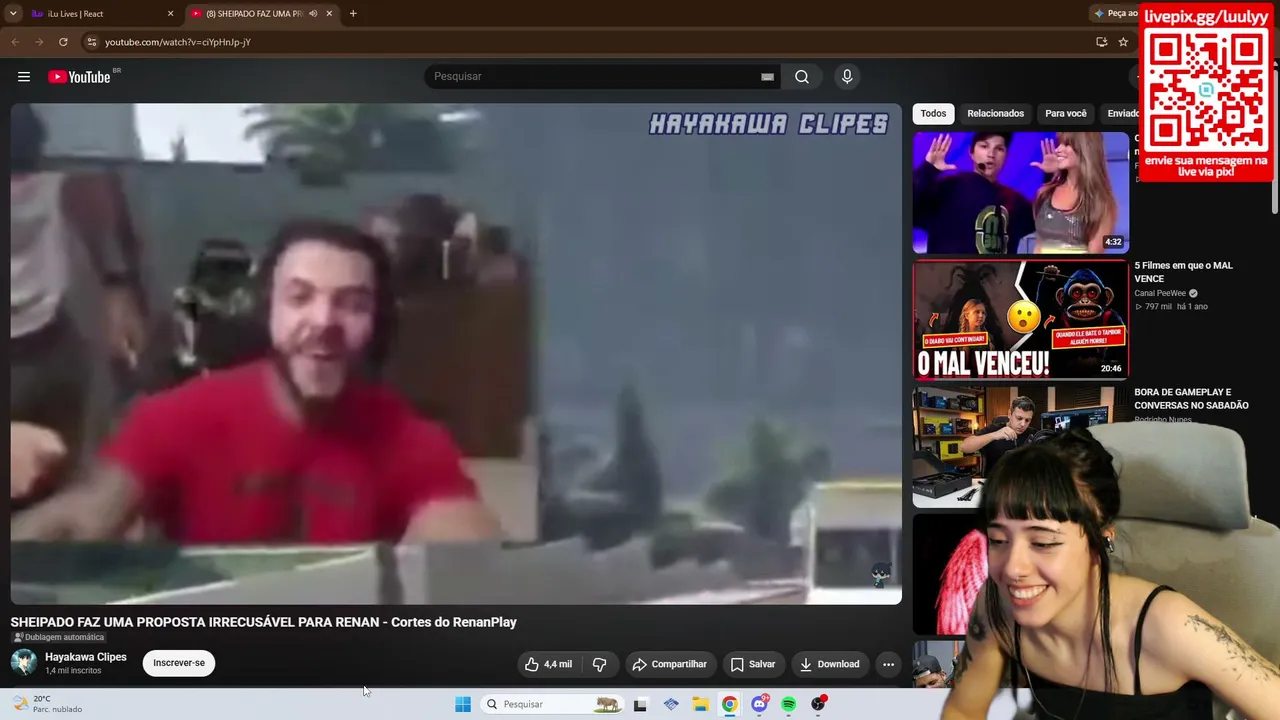
Task: Open Google Chrome from the taskbar
Action: [x=730, y=704]
